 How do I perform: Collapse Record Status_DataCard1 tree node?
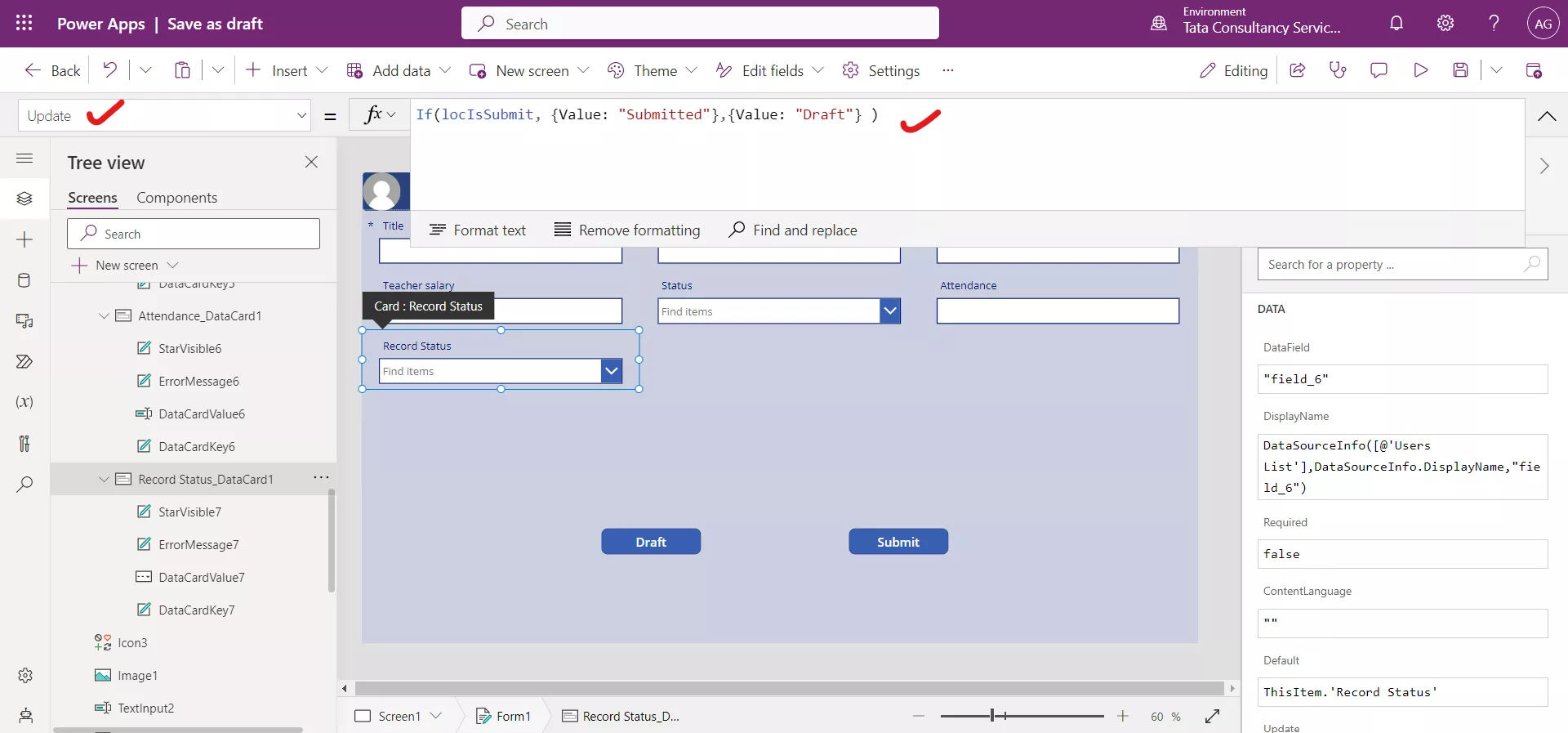coord(104,479)
